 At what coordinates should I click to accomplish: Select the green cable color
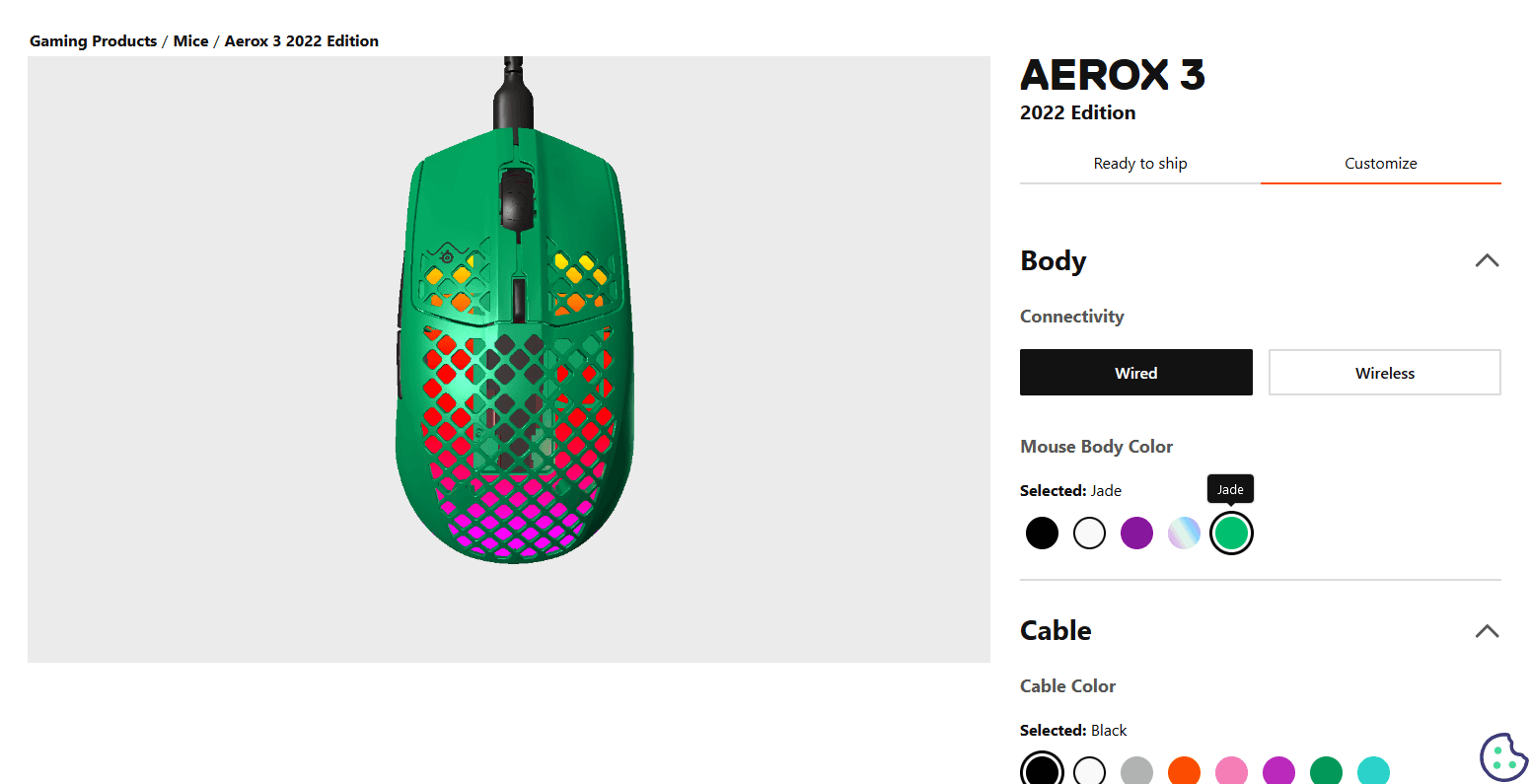pyautogui.click(x=1326, y=771)
